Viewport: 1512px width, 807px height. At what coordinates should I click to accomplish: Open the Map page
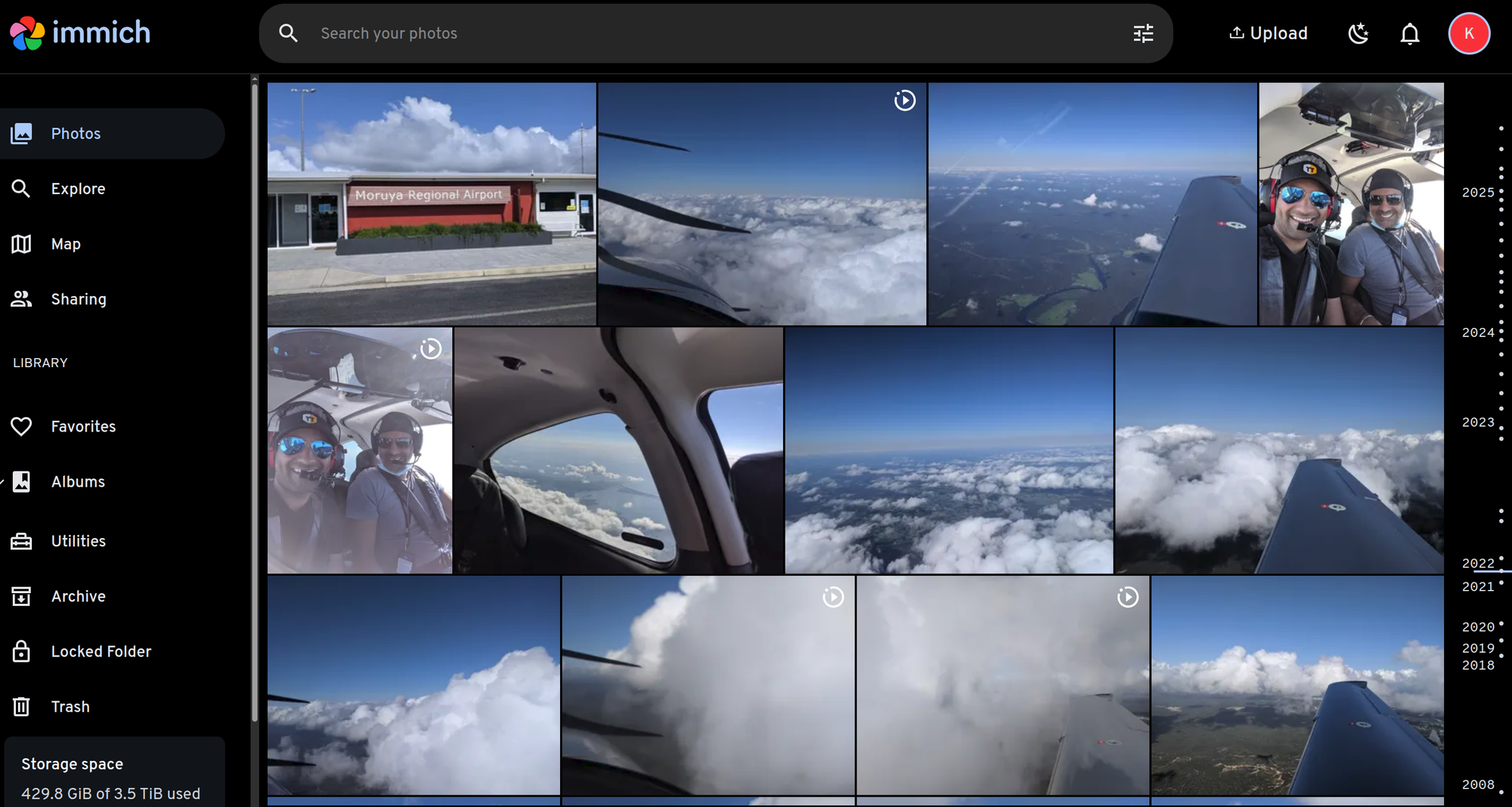point(66,244)
